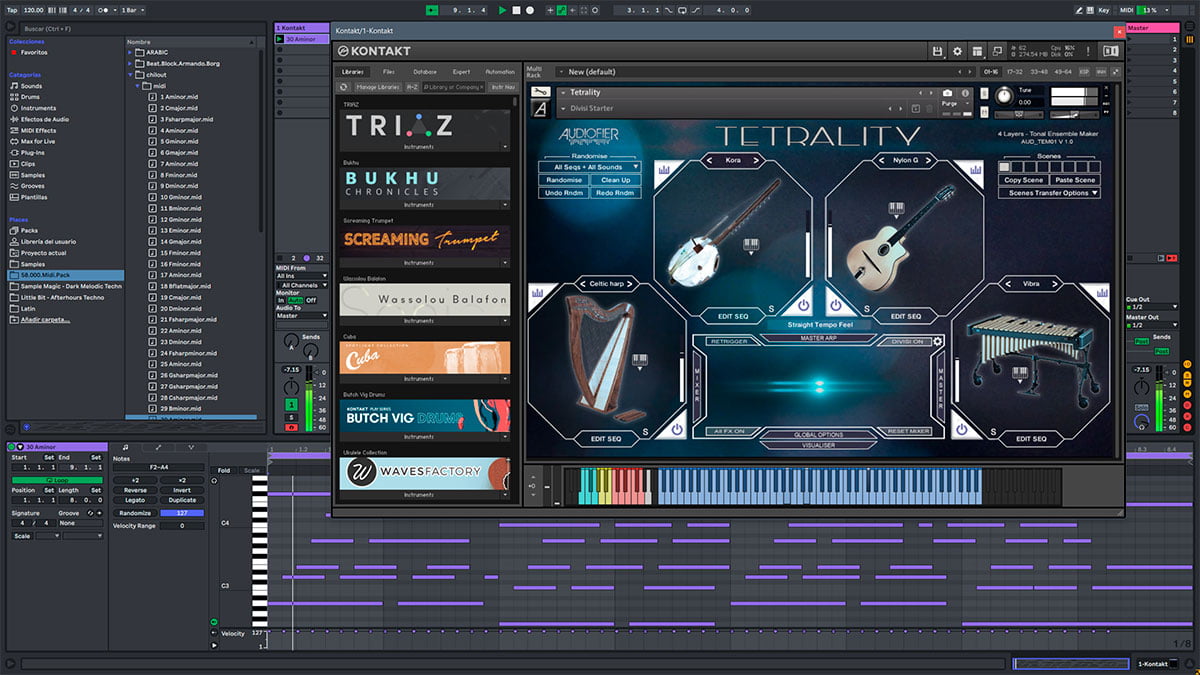Select previous sound arrow beside Celtic harp
Image resolution: width=1200 pixels, height=675 pixels.
583,284
